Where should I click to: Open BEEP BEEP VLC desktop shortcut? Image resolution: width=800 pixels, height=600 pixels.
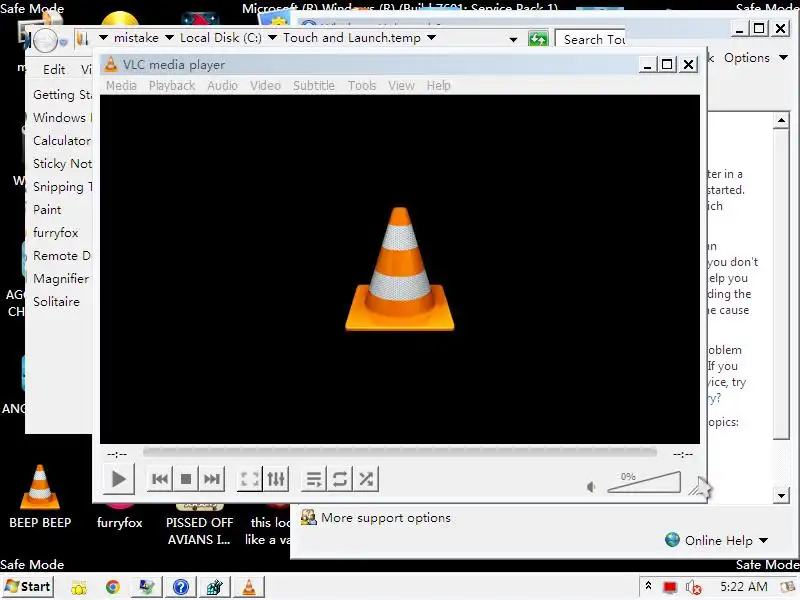click(x=40, y=496)
